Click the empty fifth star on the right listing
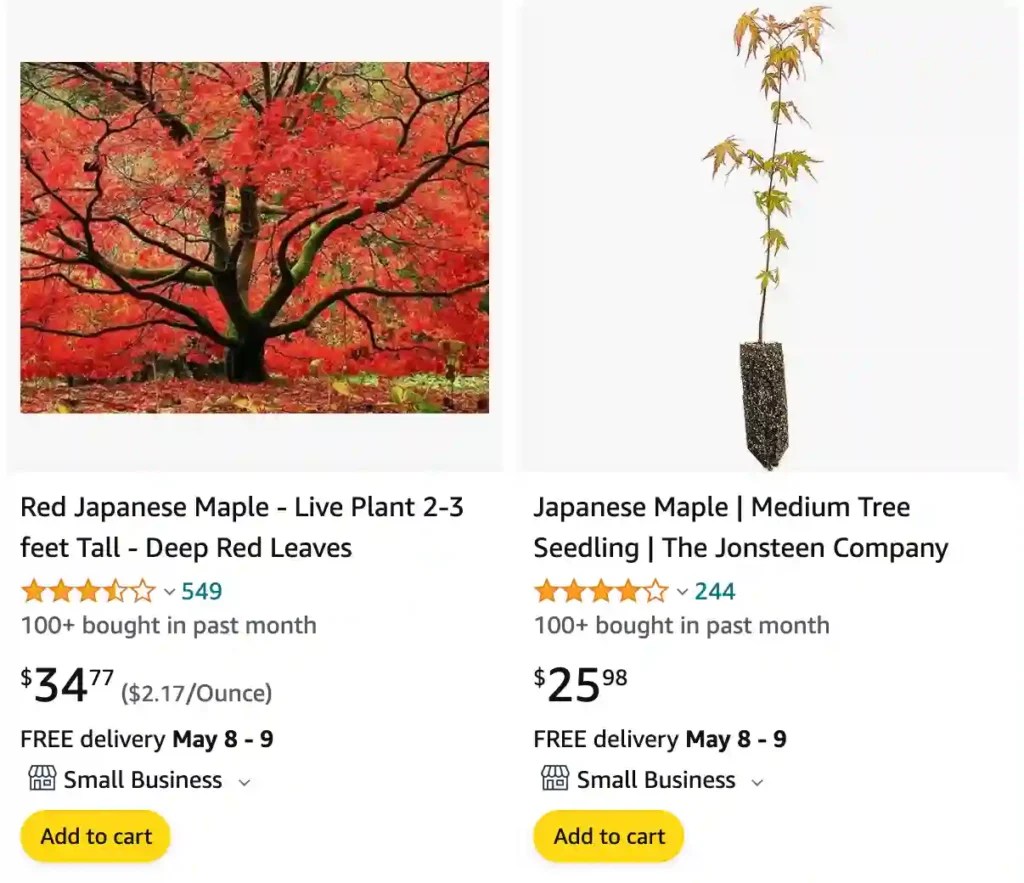This screenshot has width=1024, height=883. [655, 591]
